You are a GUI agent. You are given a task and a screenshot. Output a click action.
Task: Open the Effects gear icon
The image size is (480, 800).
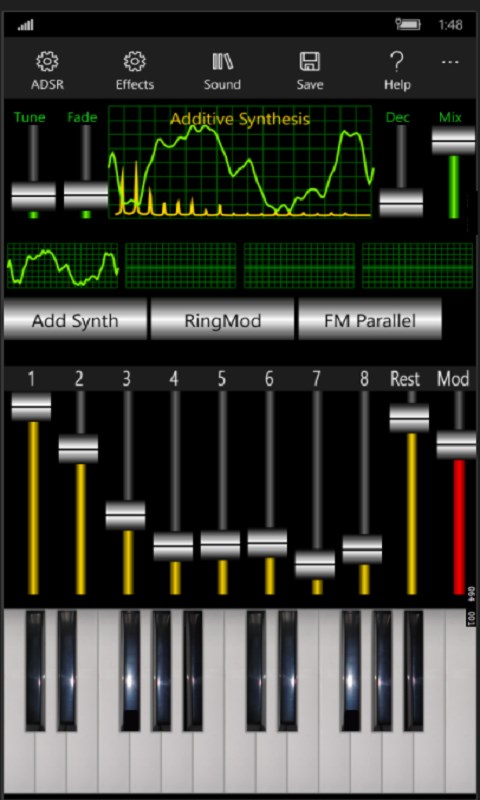[x=135, y=62]
